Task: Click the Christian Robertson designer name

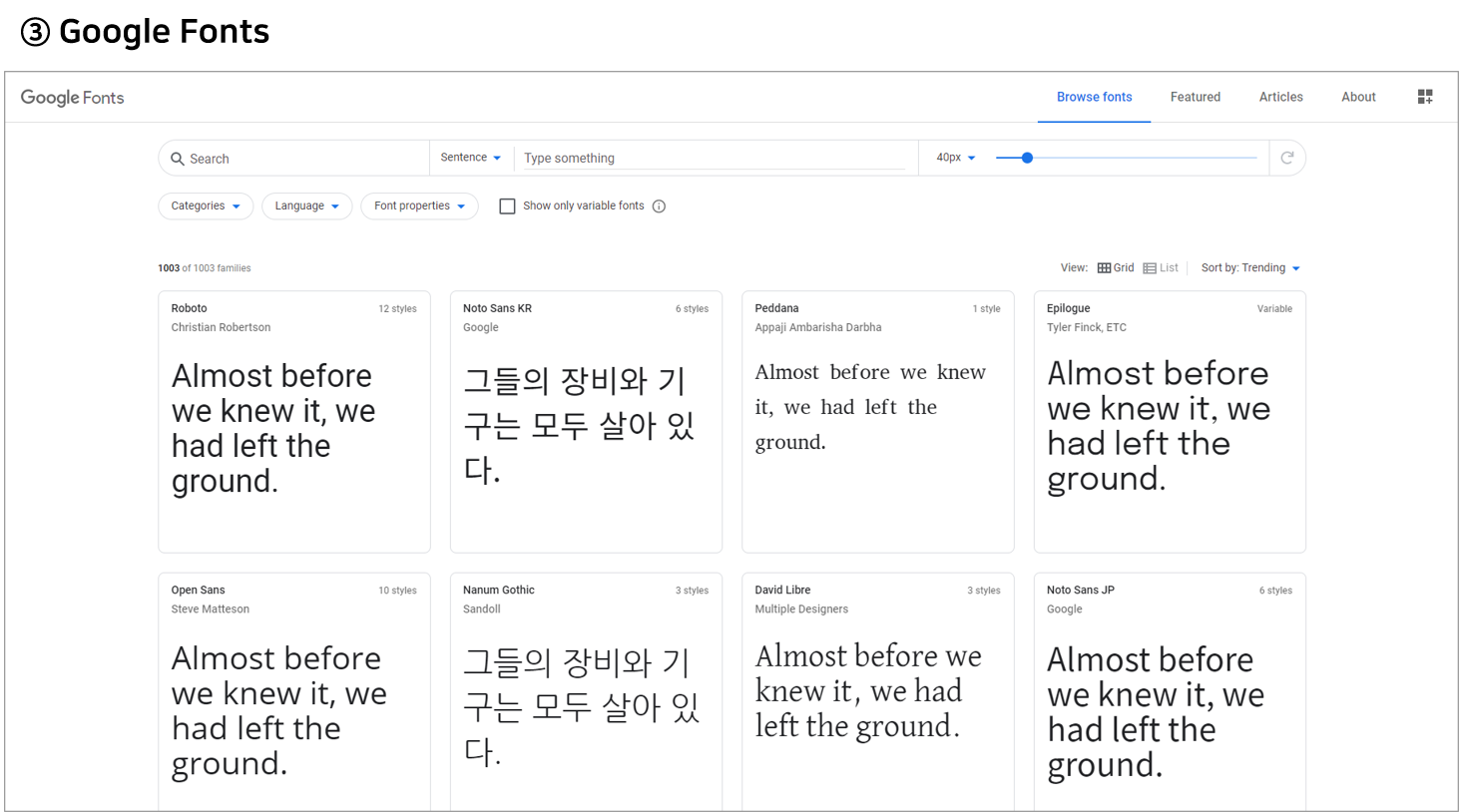Action: (221, 327)
